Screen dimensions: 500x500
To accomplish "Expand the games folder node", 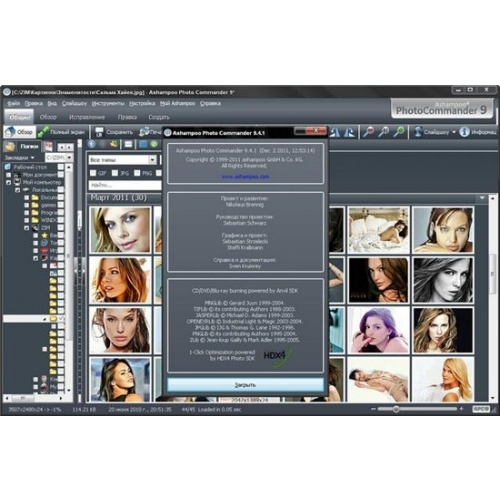I will 26,205.
